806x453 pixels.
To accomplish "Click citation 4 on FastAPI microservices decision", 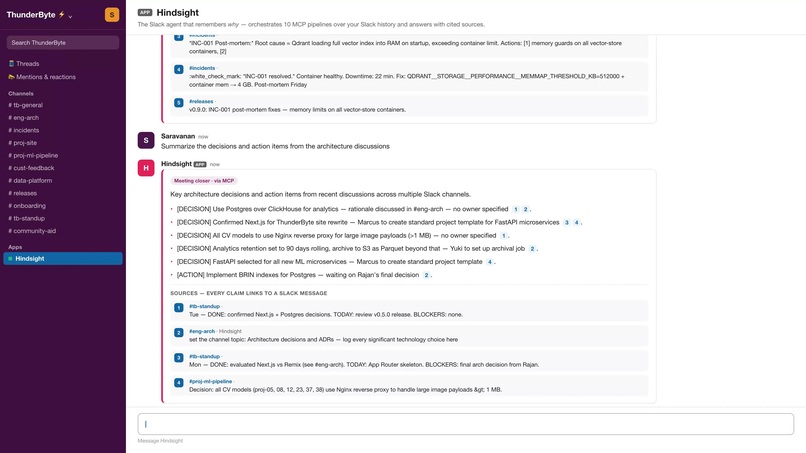I will click(x=490, y=262).
